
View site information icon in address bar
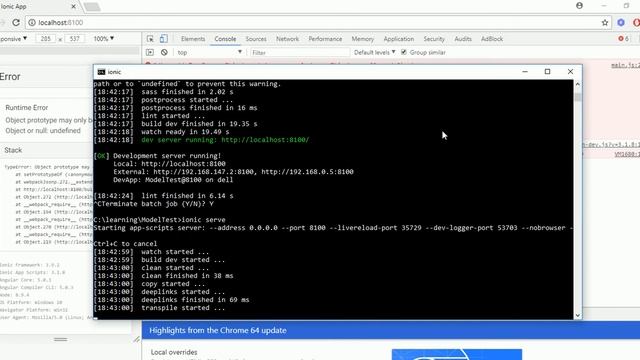[32, 23]
